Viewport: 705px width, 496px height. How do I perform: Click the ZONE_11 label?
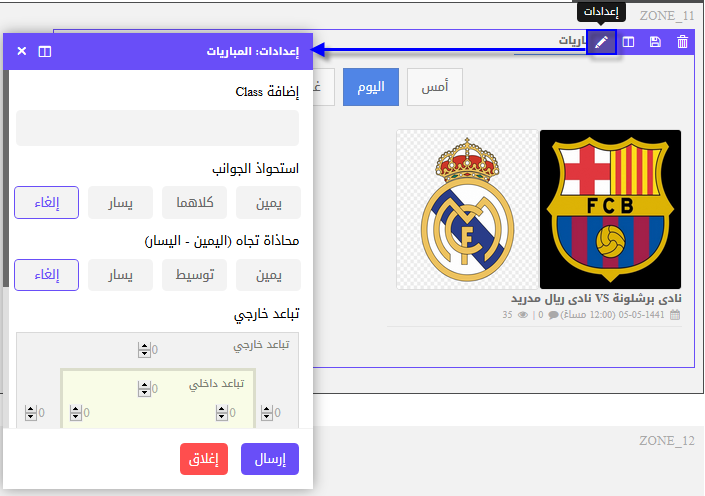click(667, 16)
